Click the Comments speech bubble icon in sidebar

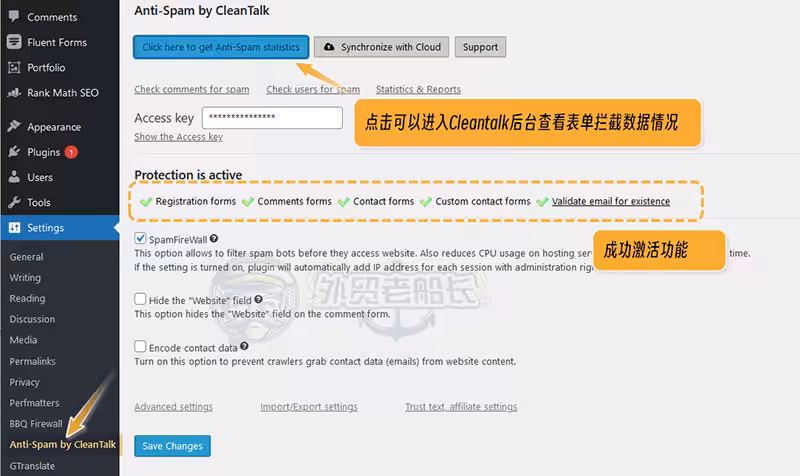[14, 16]
